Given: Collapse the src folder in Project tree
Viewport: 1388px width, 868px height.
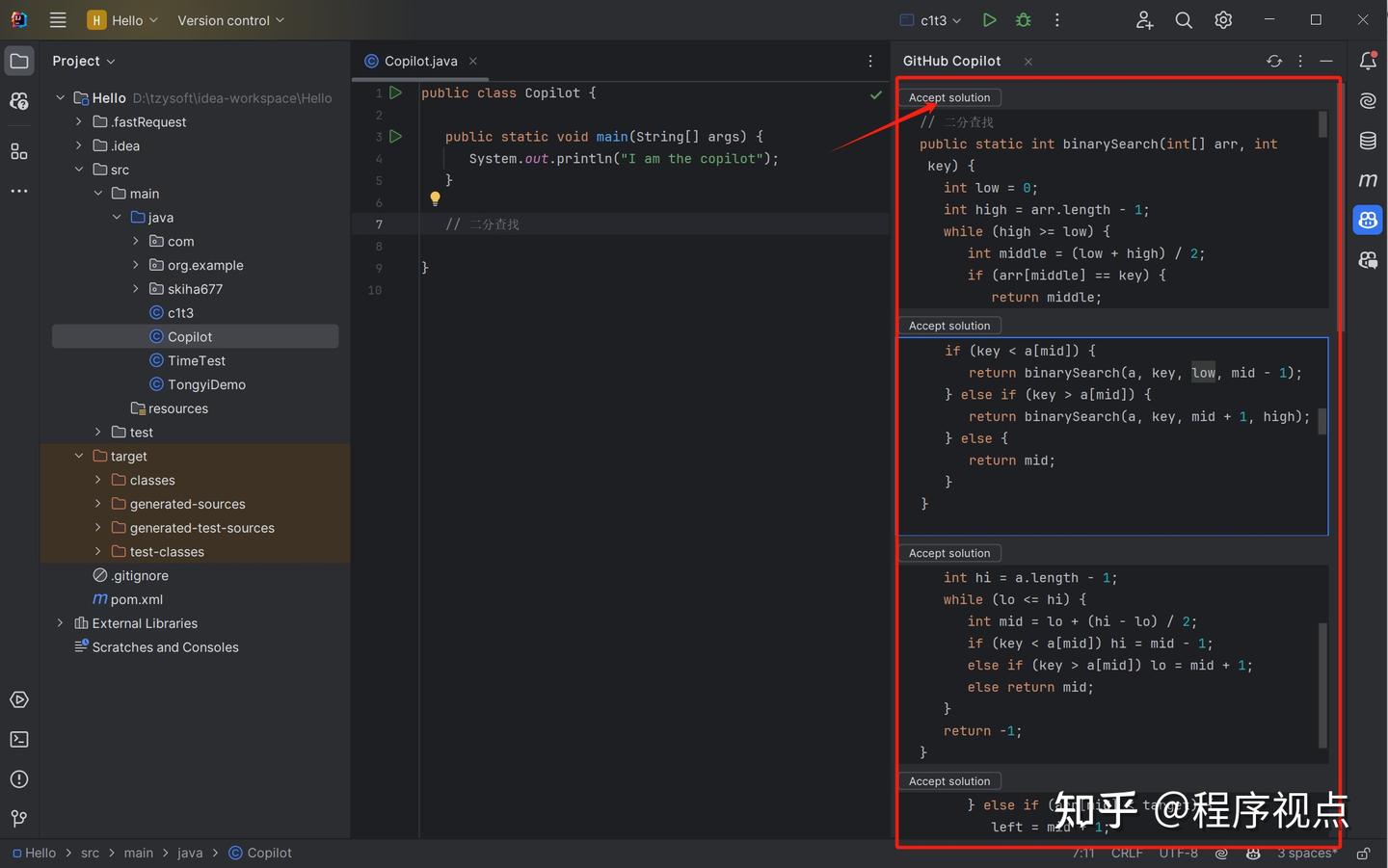Looking at the screenshot, I should [x=79, y=169].
